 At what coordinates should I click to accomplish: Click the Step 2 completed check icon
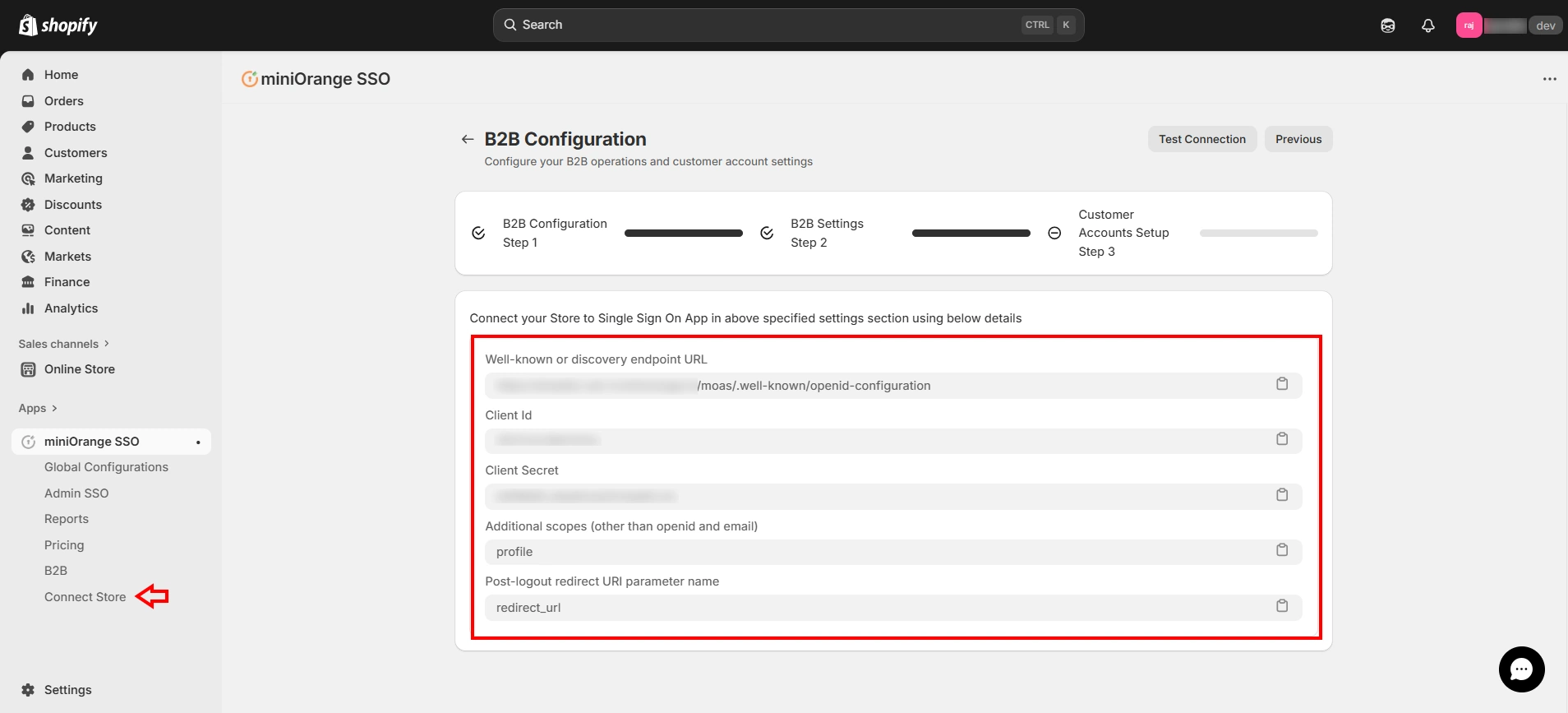click(767, 234)
